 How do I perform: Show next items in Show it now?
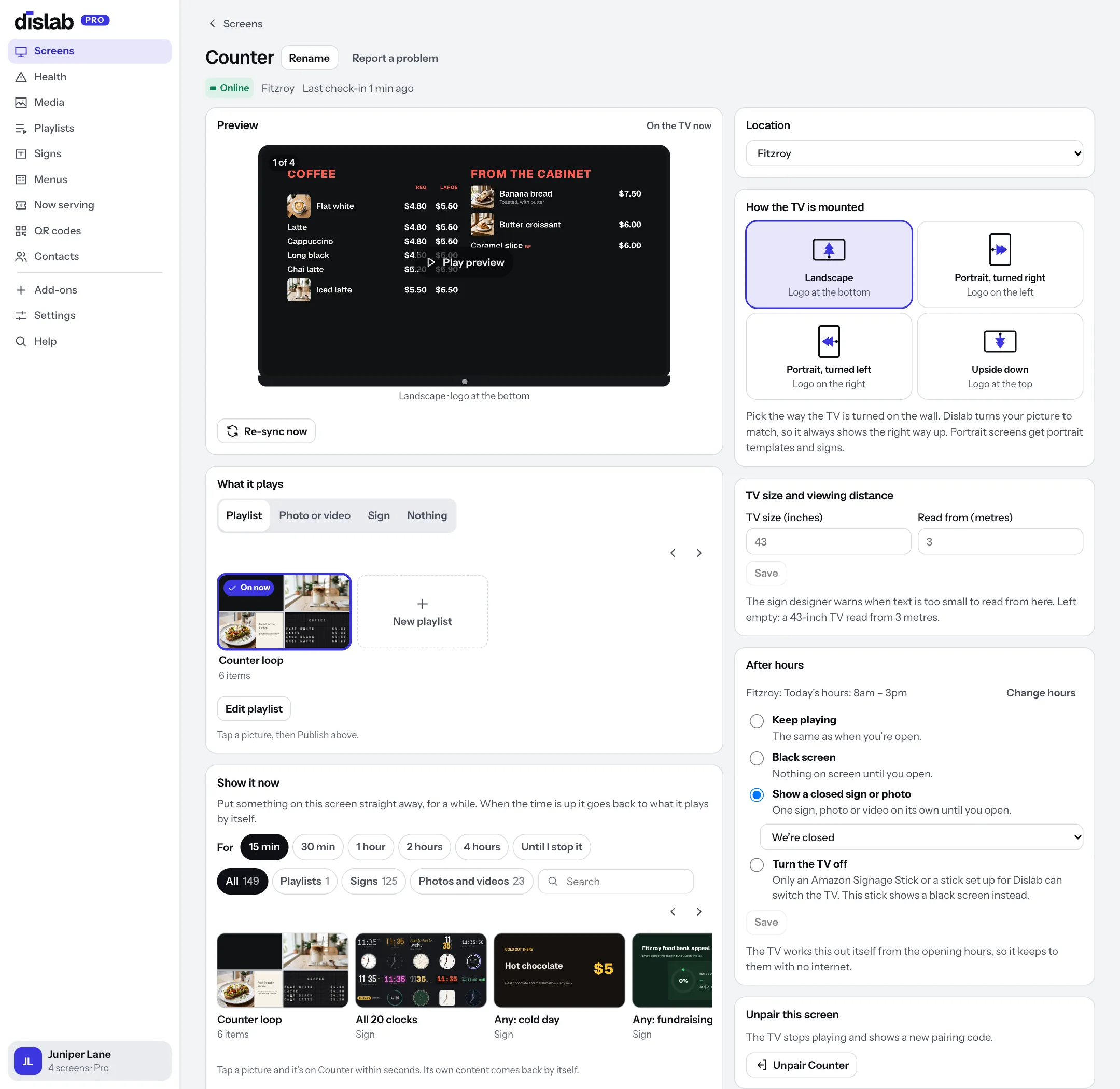698,912
